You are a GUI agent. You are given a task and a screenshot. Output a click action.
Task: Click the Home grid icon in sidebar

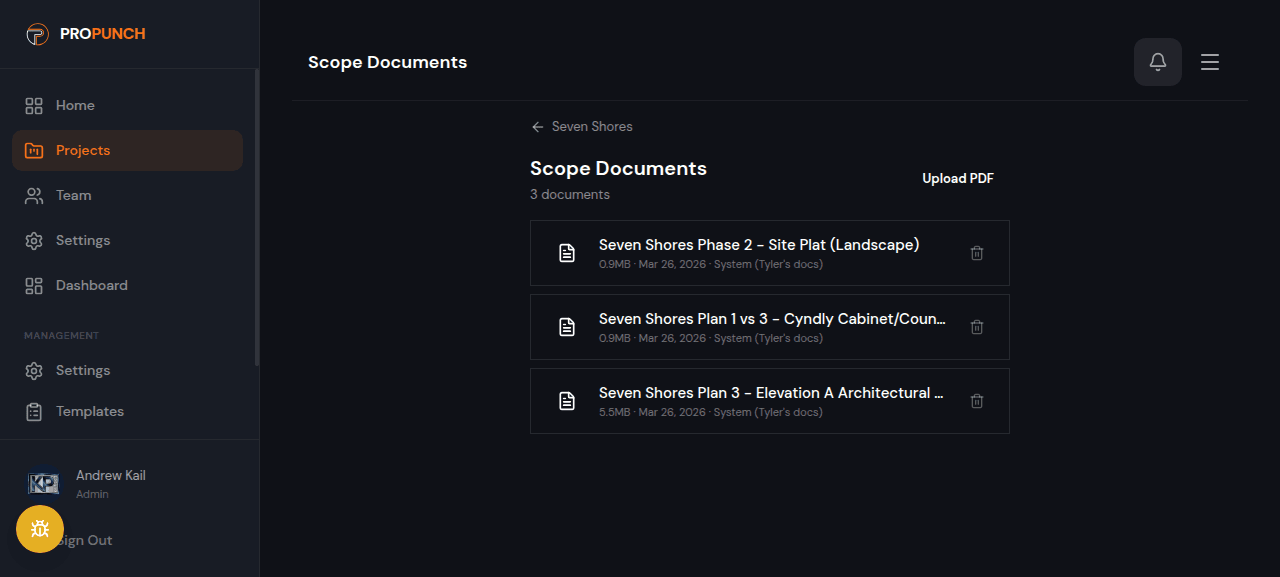[x=34, y=105]
